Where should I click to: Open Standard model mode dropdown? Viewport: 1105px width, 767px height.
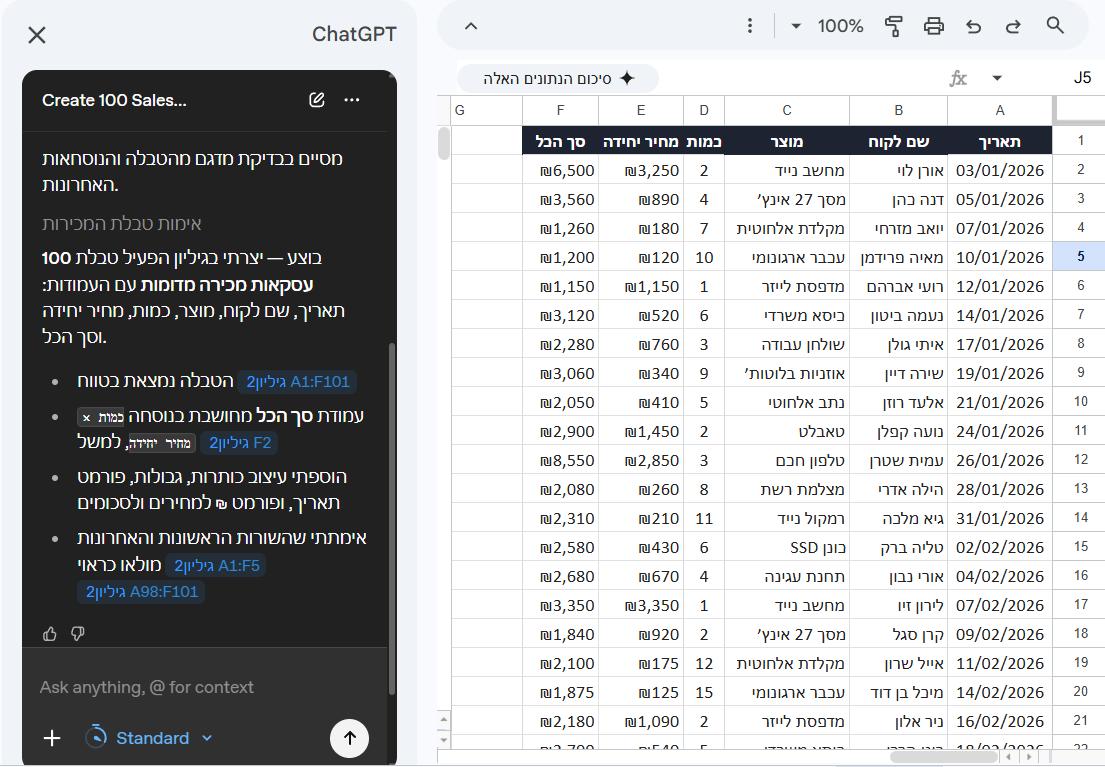point(149,738)
